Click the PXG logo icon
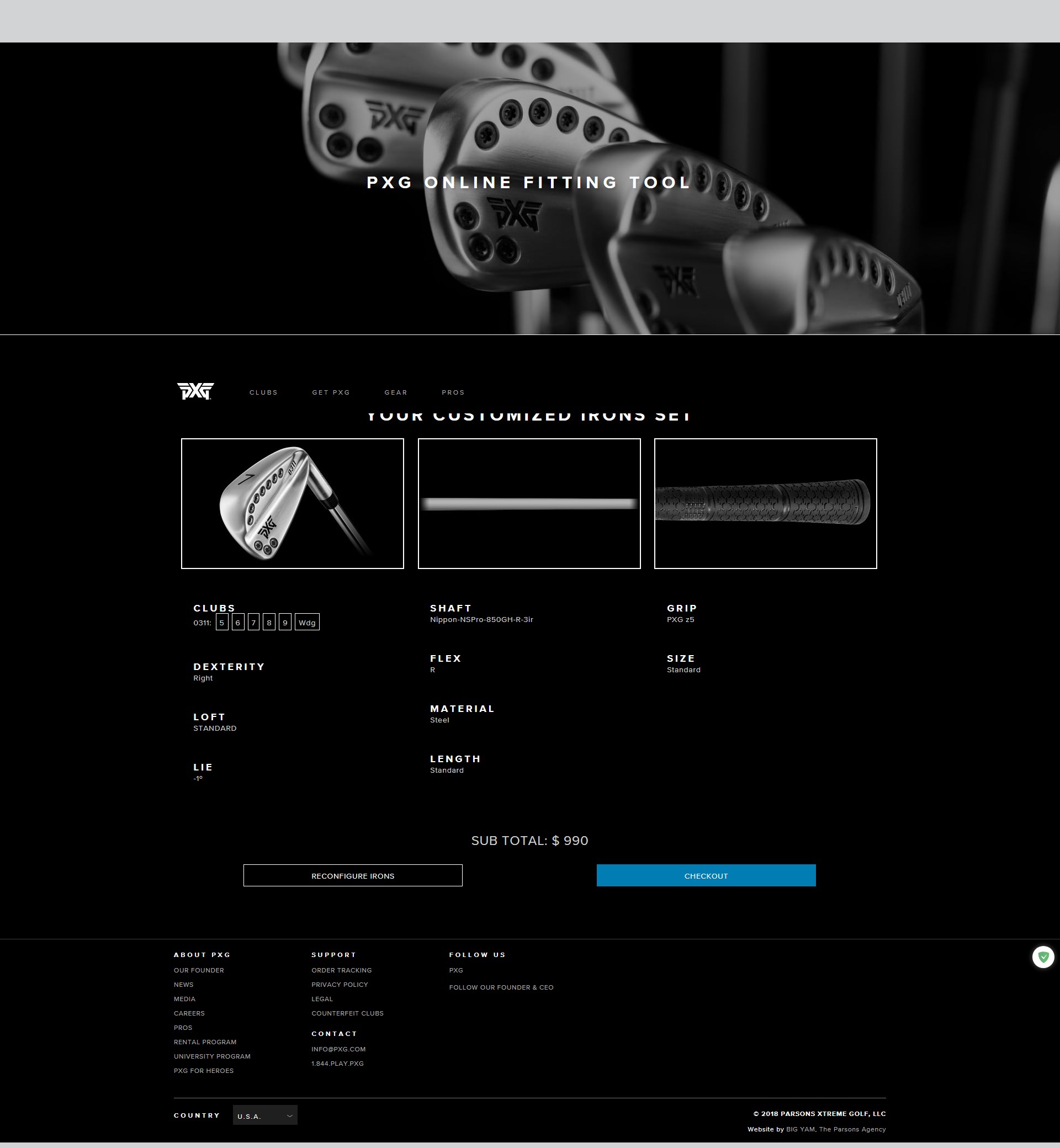The height and width of the screenshot is (1148, 1060). (x=195, y=391)
